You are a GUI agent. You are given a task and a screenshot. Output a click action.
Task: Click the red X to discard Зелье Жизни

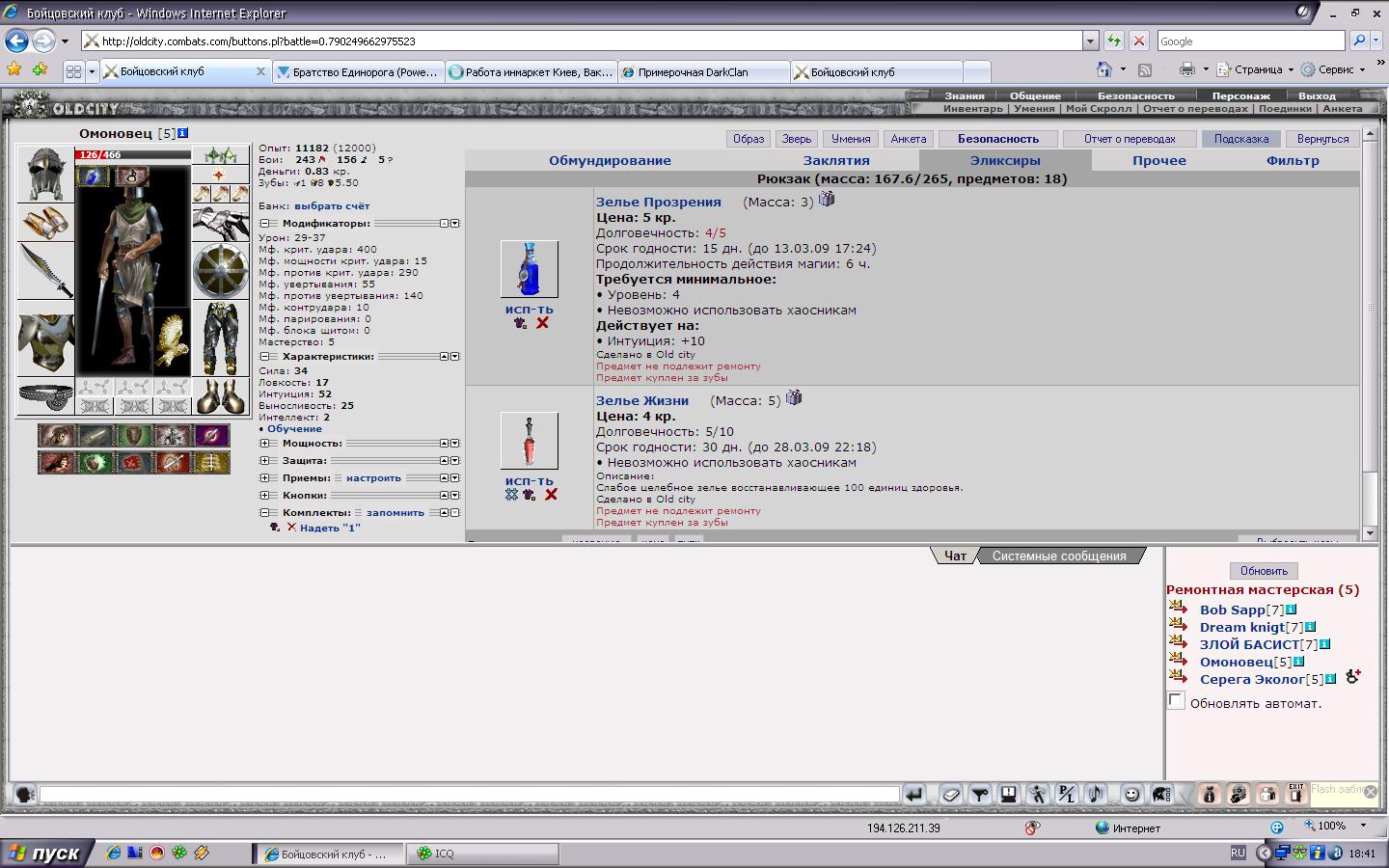tap(551, 495)
